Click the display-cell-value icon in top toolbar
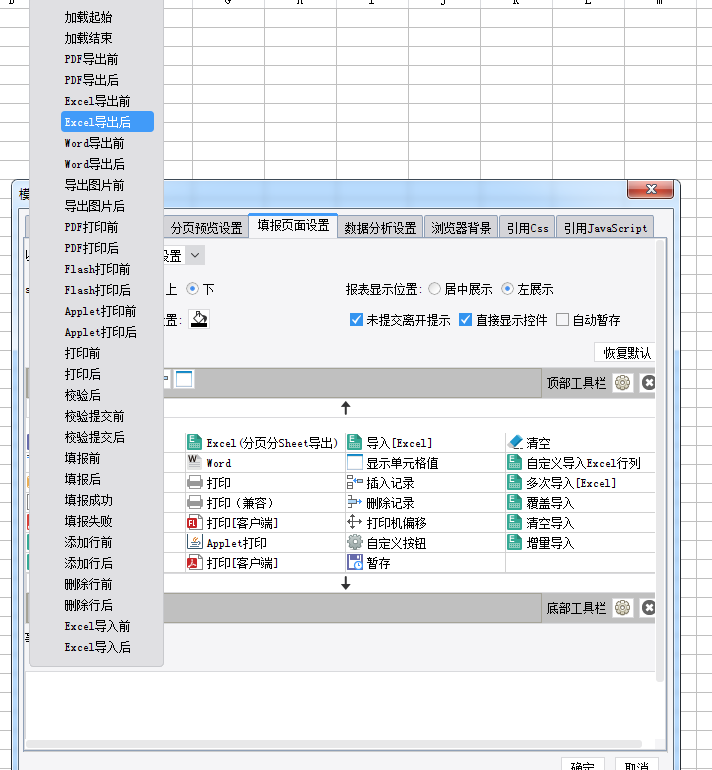Image resolution: width=712 pixels, height=770 pixels. pos(184,379)
